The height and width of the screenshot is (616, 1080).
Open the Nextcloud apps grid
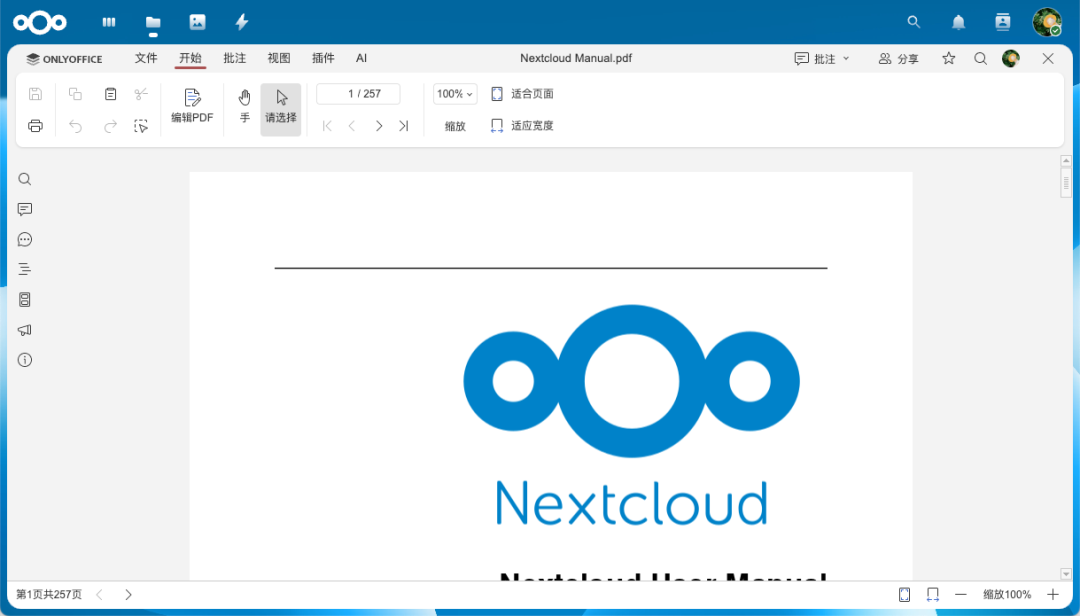108,21
